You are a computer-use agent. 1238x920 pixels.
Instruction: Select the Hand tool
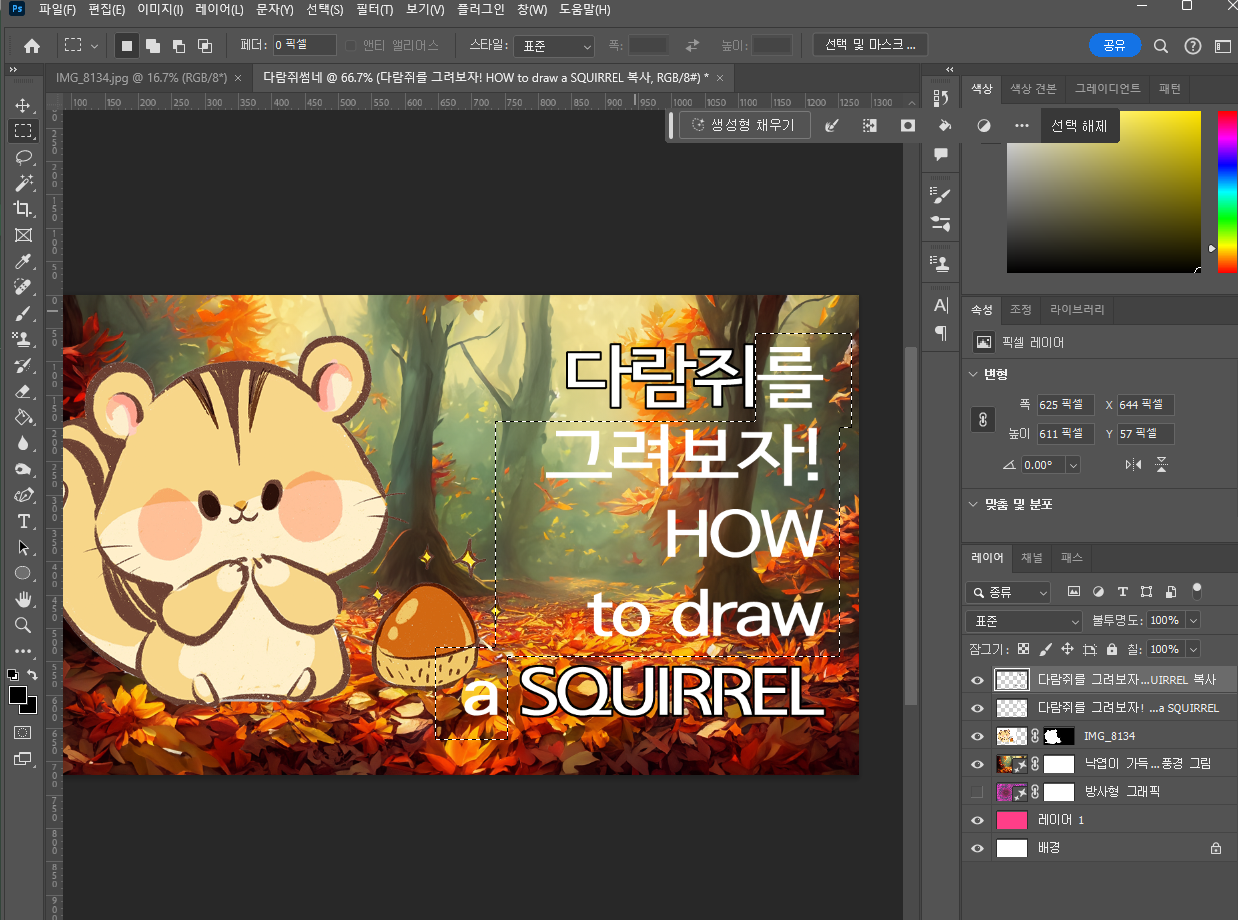22,599
